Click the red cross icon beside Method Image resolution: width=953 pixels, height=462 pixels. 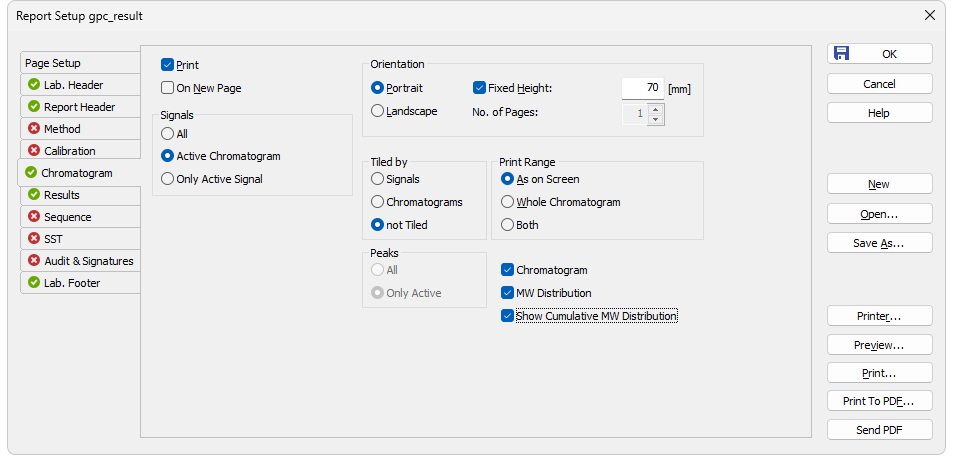34,128
